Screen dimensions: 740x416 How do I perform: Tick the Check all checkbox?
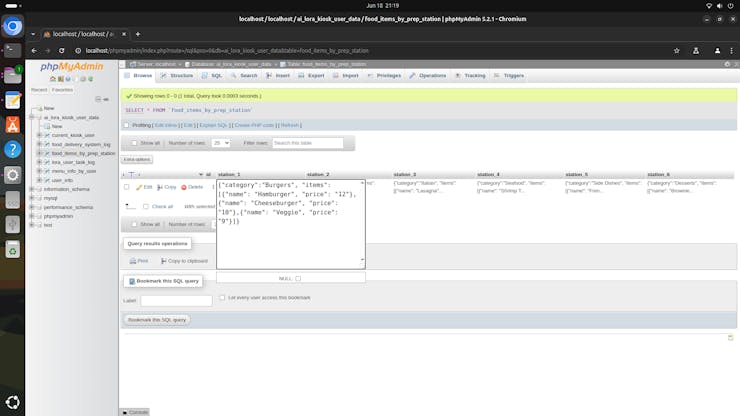146,206
